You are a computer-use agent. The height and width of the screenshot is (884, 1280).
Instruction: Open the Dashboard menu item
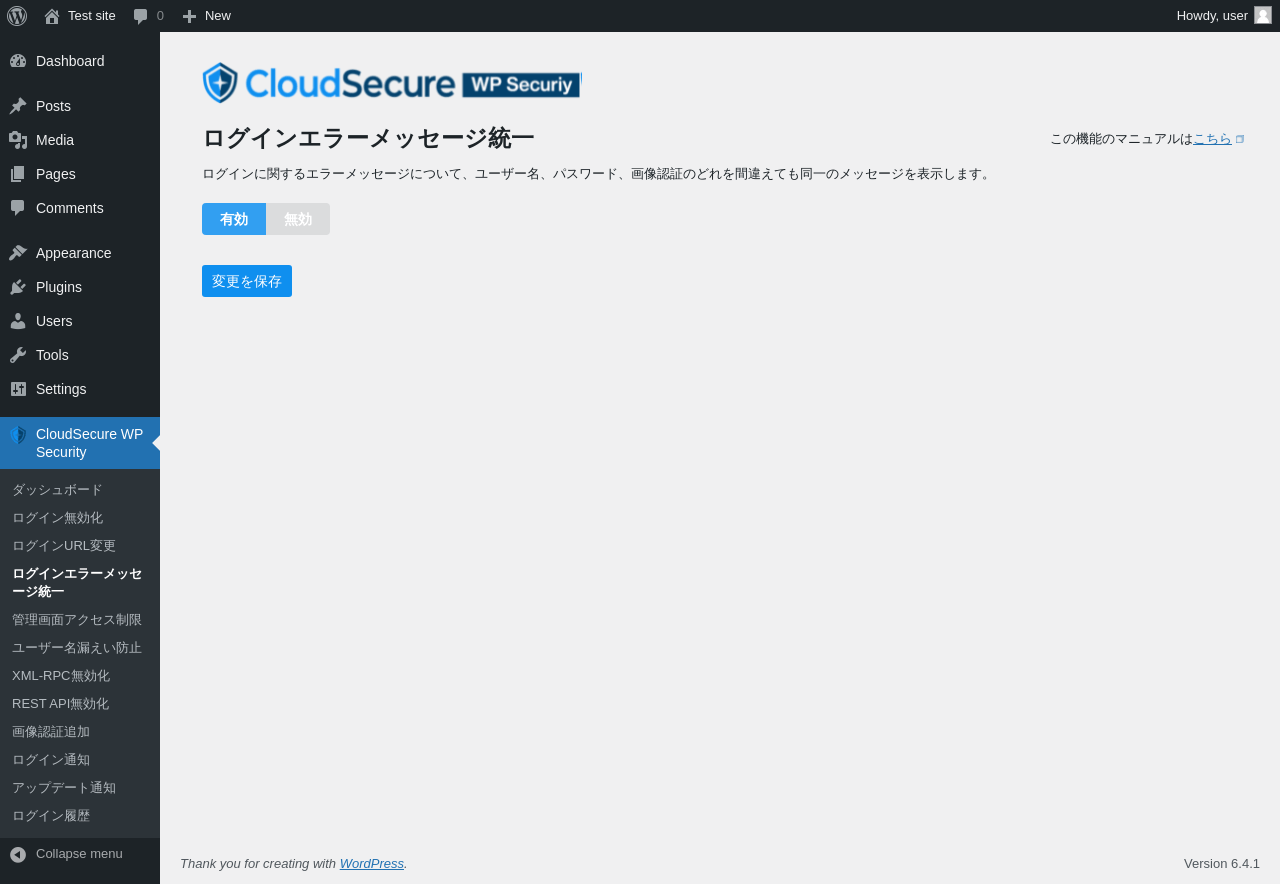pos(70,61)
